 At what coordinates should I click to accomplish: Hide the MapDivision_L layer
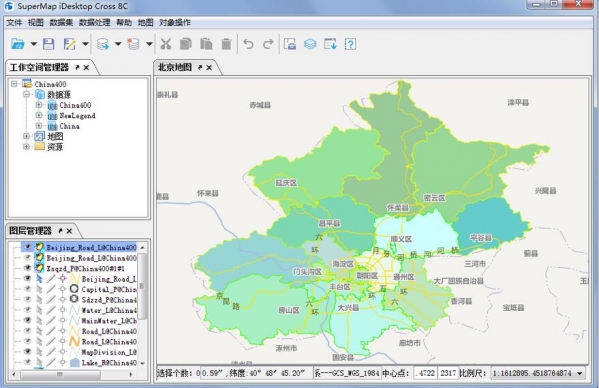pos(27,352)
